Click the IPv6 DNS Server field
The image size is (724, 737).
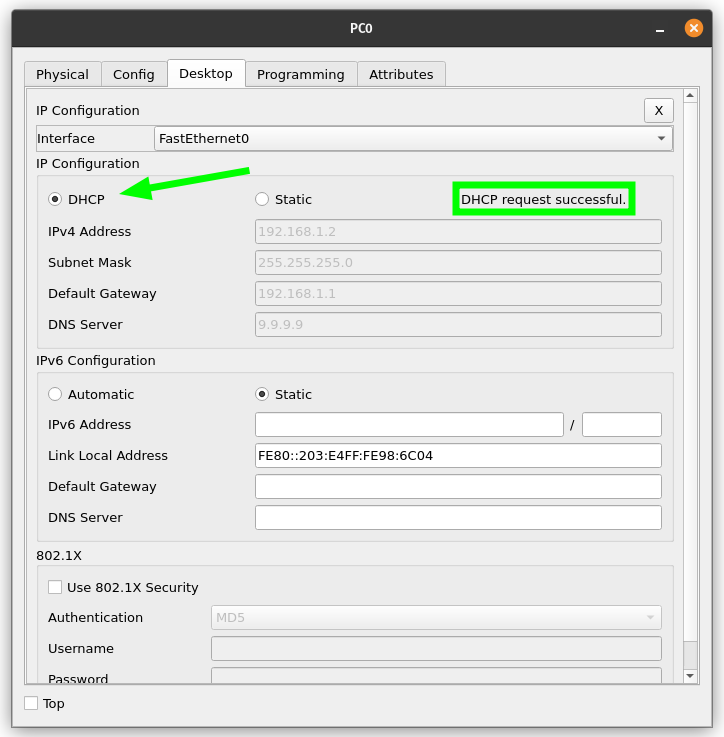tap(458, 518)
